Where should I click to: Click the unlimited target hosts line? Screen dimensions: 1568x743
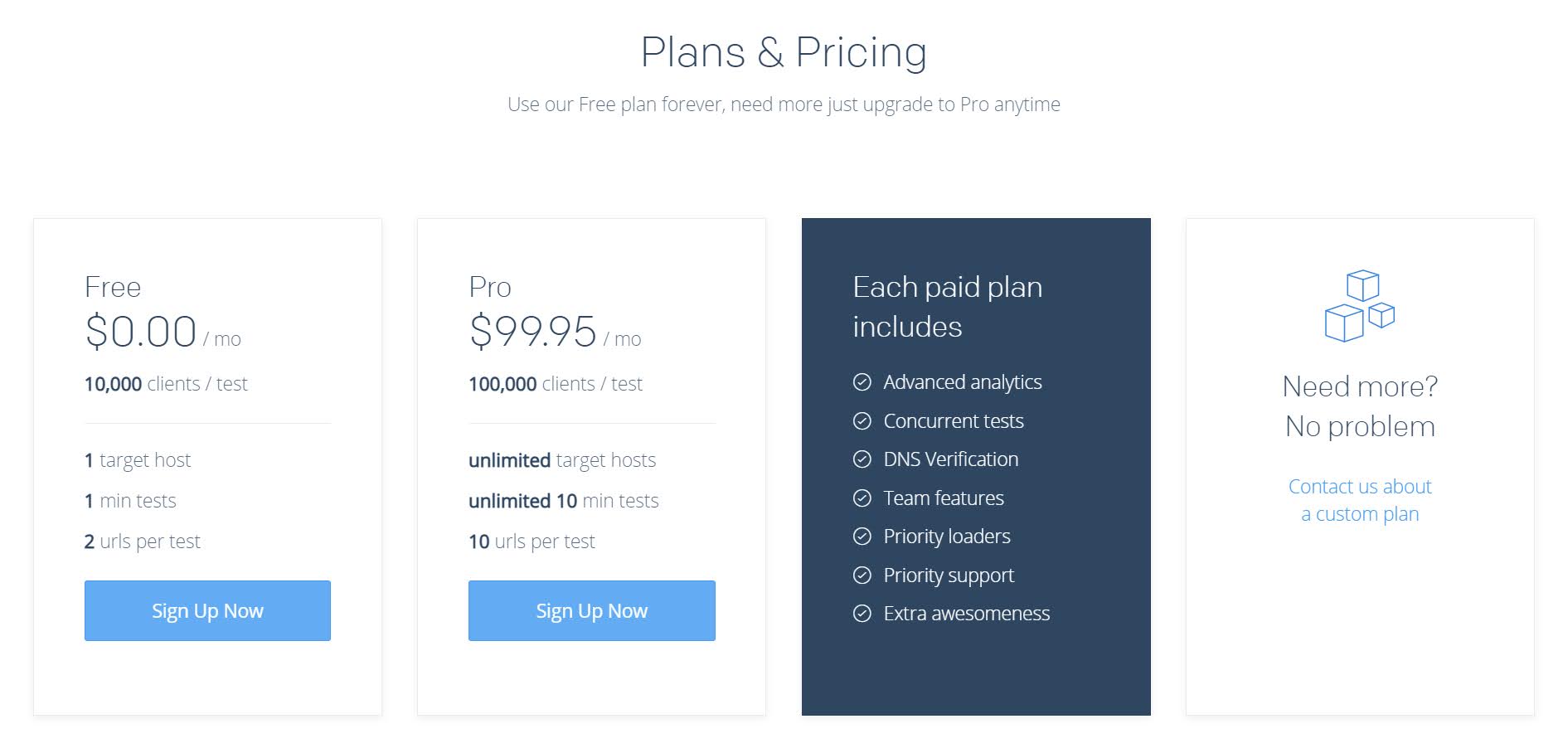click(562, 460)
